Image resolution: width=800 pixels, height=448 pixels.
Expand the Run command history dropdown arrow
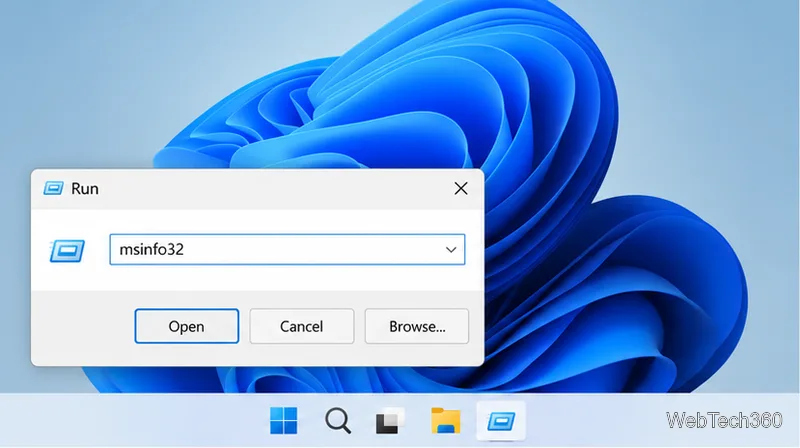click(451, 250)
